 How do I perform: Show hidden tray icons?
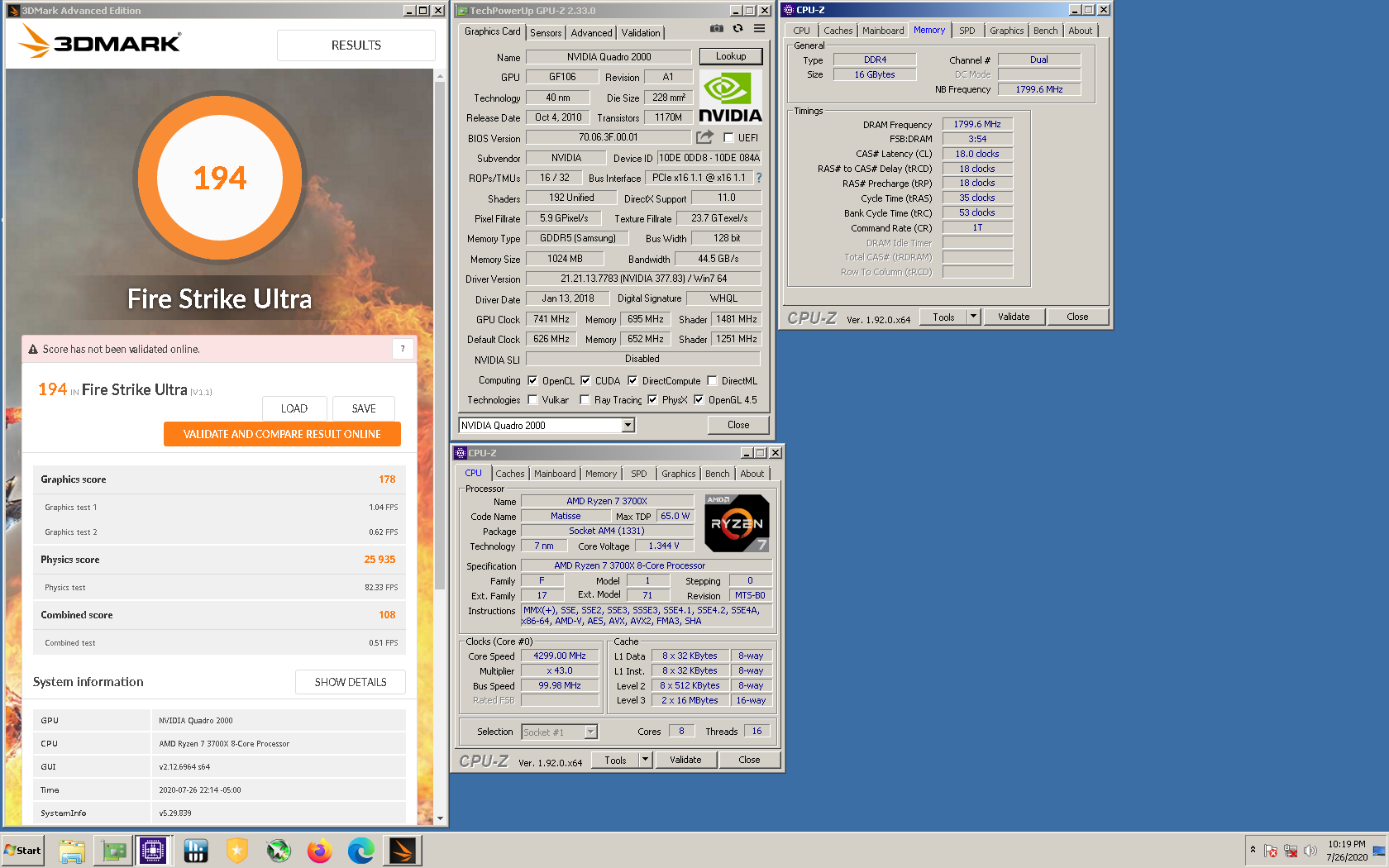(x=1253, y=850)
